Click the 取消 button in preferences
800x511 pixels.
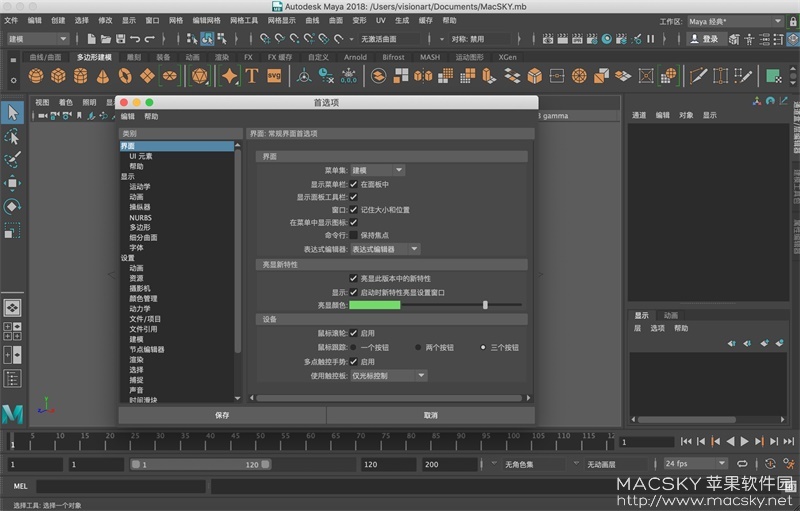(x=431, y=415)
